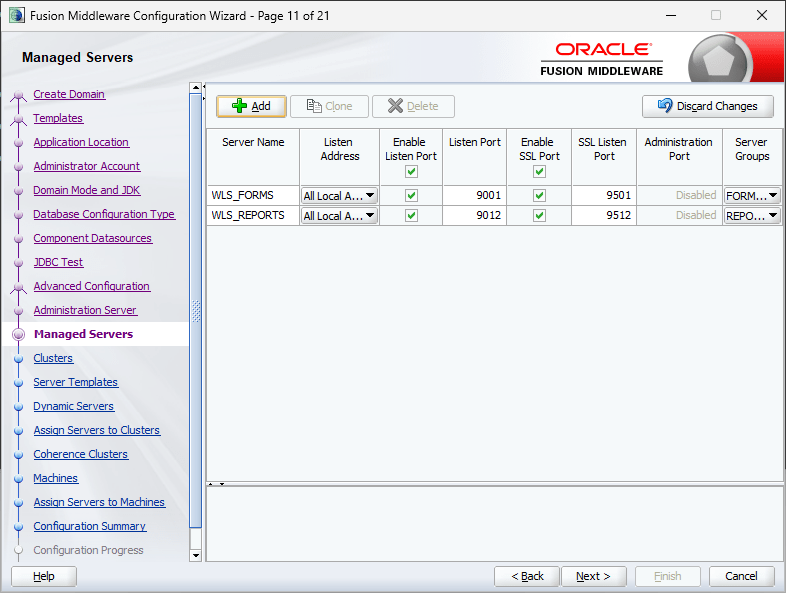The image size is (786, 593).
Task: Click the Managed Servers step marker icon
Action: point(19,334)
